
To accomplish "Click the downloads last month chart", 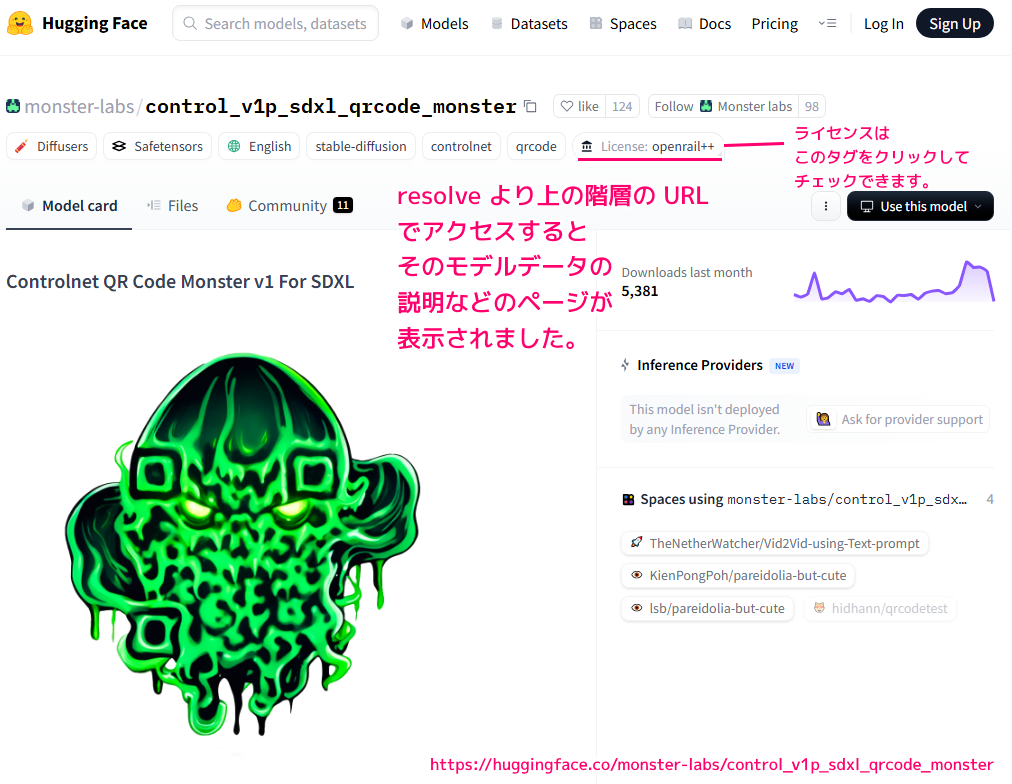I will [894, 281].
